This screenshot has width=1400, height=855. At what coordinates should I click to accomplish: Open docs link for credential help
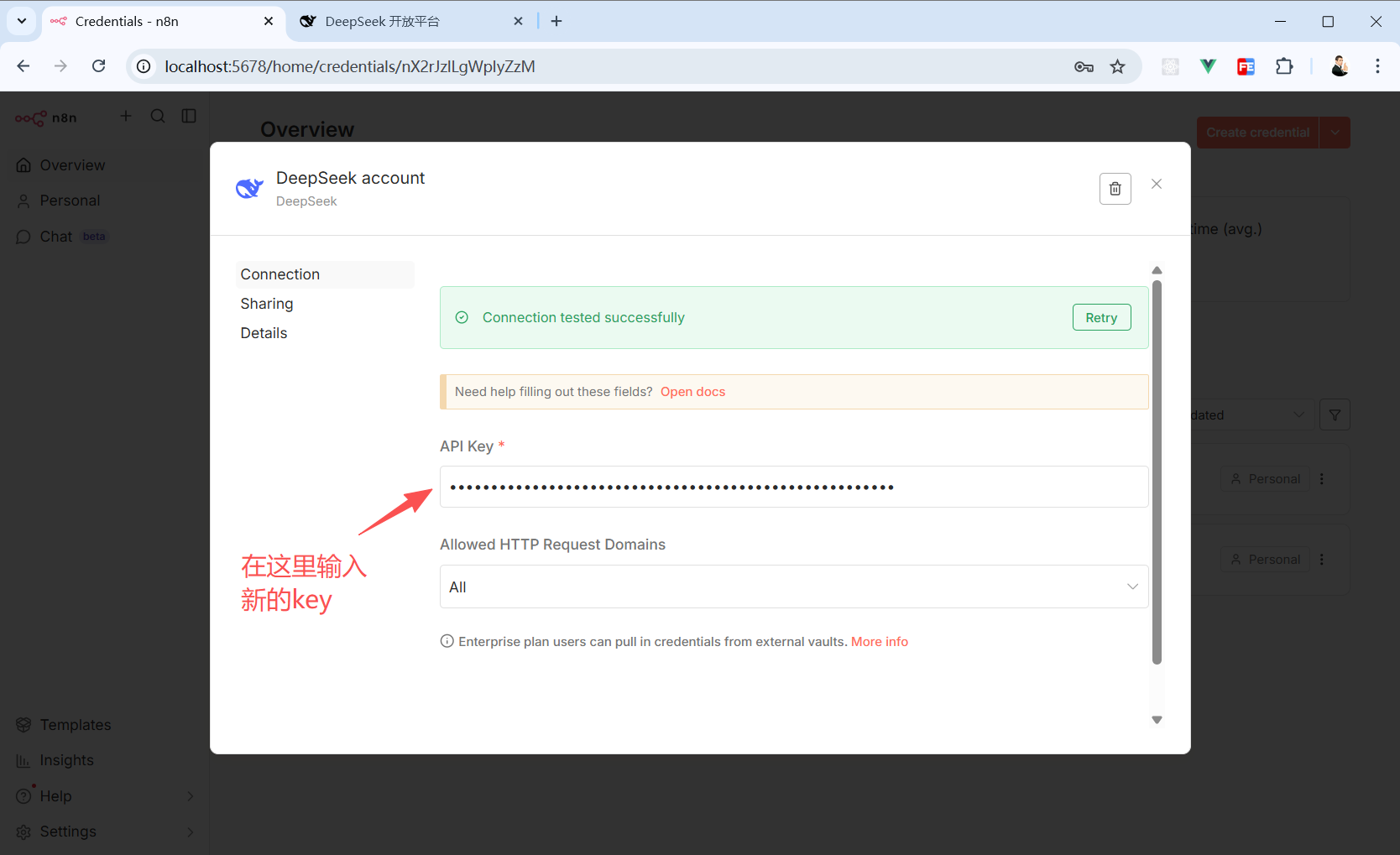(692, 392)
